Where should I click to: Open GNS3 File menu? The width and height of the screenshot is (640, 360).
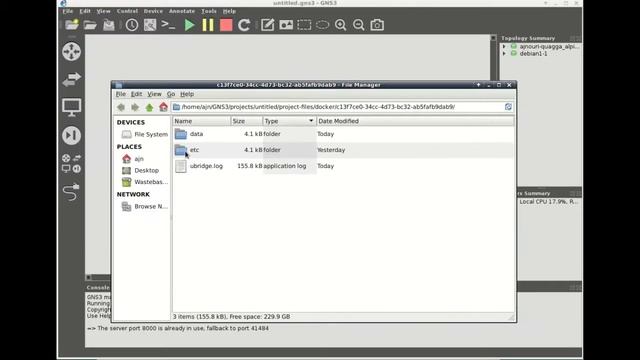[68, 11]
